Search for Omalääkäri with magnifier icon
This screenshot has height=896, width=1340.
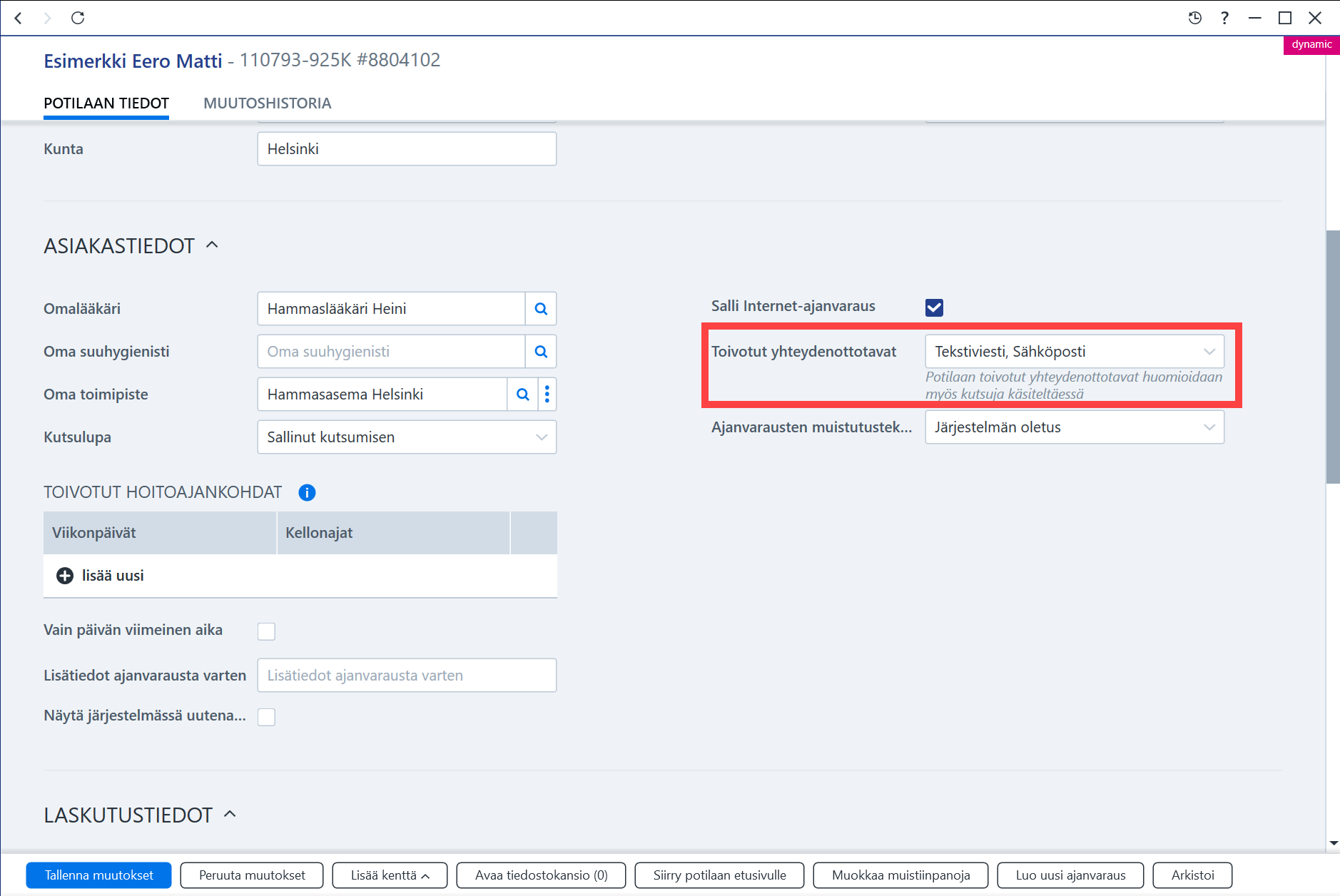(541, 309)
